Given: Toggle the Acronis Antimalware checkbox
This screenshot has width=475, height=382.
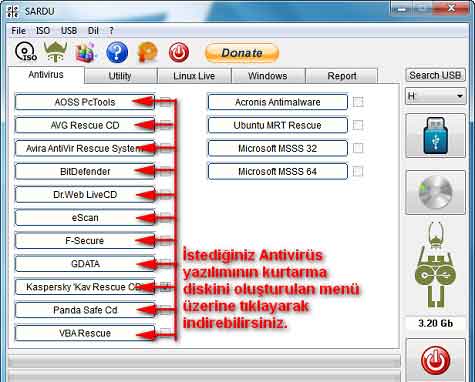Looking at the screenshot, I should (358, 102).
